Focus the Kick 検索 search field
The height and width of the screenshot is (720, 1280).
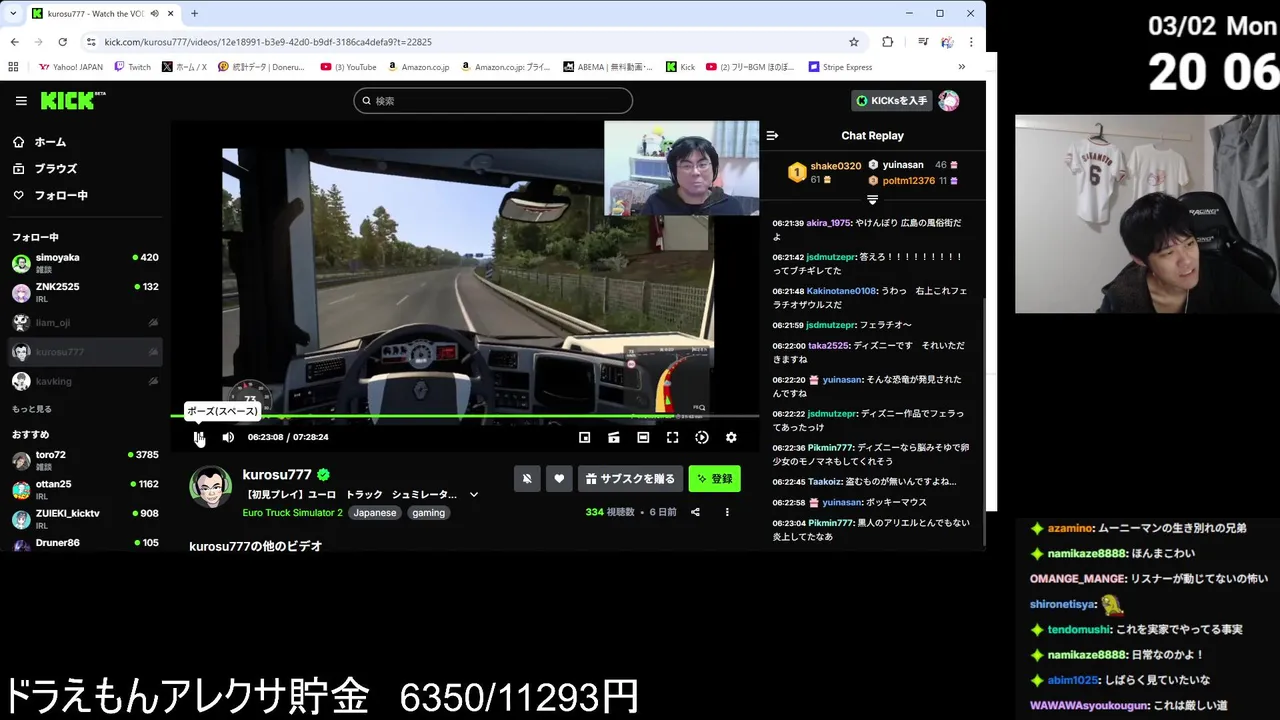tap(493, 101)
